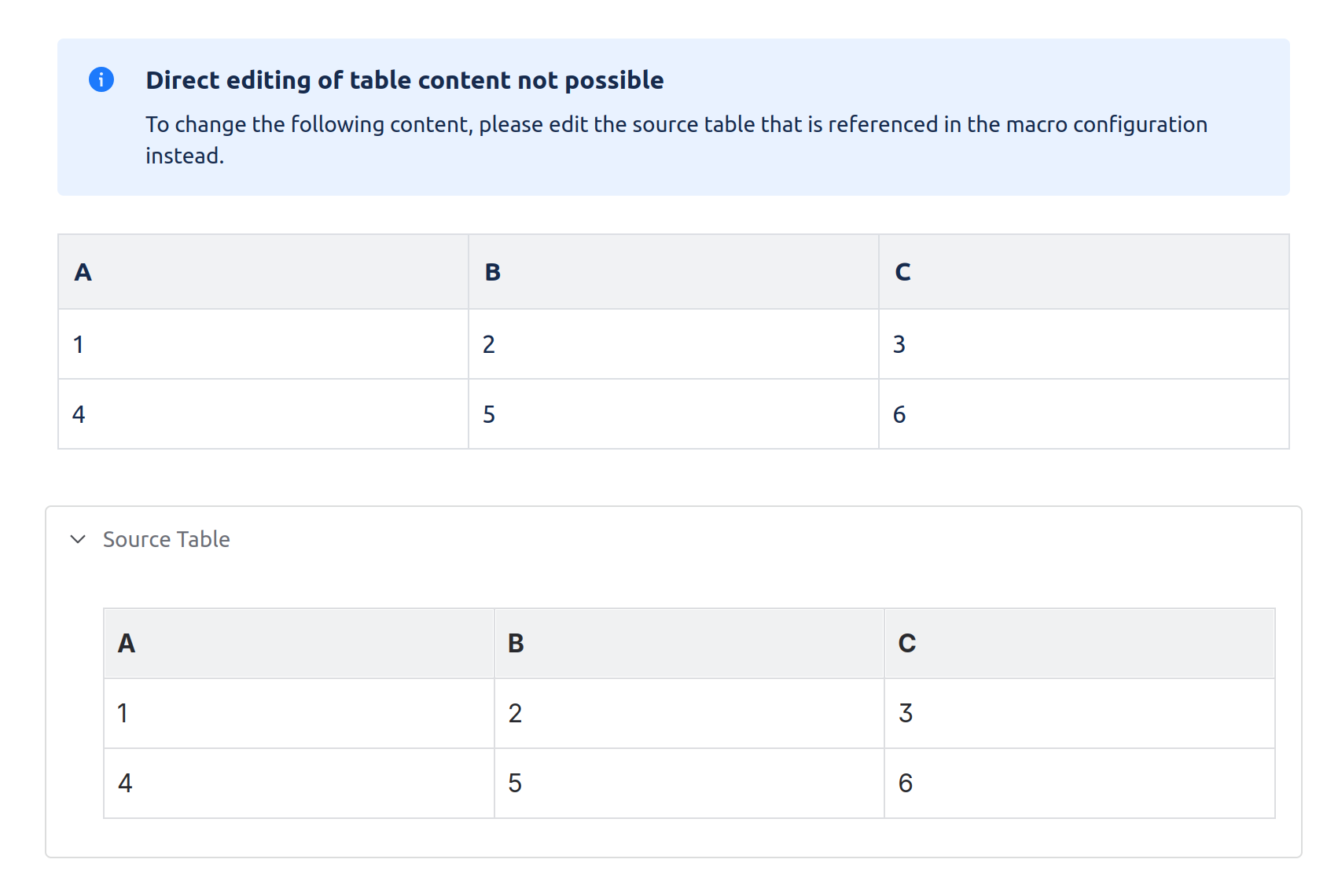Screen dimensions: 1338x896
Task: Click cell 5 in the top table
Action: pyautogui.click(x=673, y=414)
